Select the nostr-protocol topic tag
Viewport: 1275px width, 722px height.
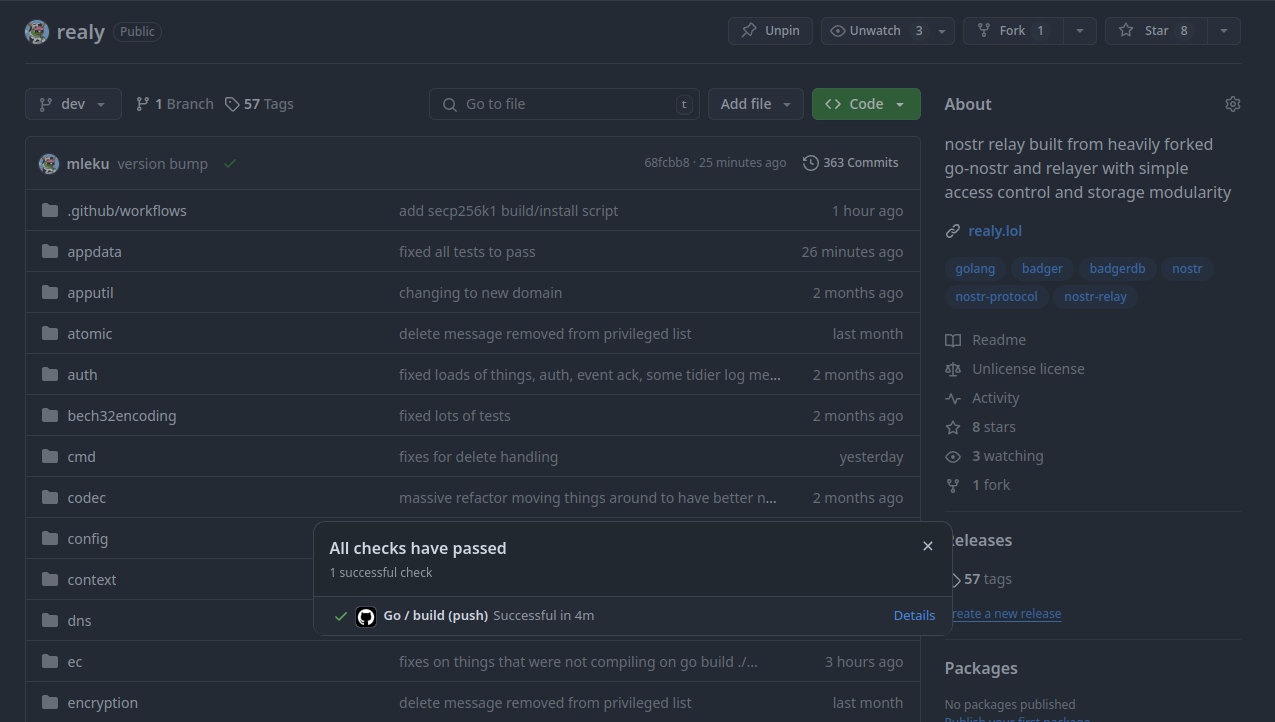tap(996, 297)
